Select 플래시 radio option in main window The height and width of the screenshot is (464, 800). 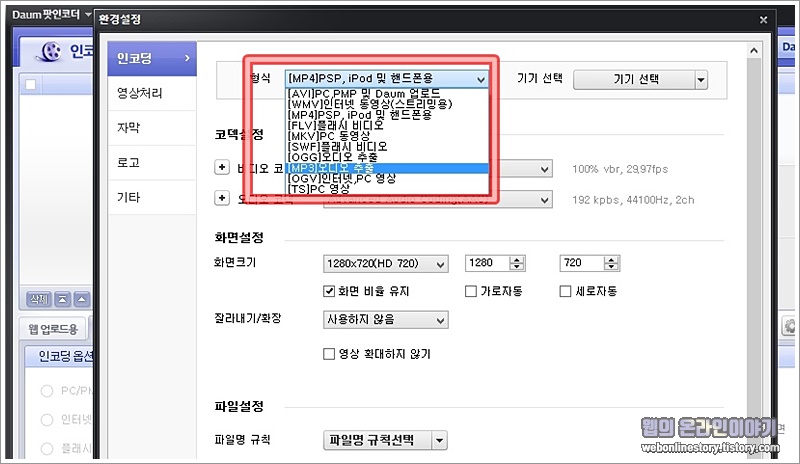click(x=46, y=448)
